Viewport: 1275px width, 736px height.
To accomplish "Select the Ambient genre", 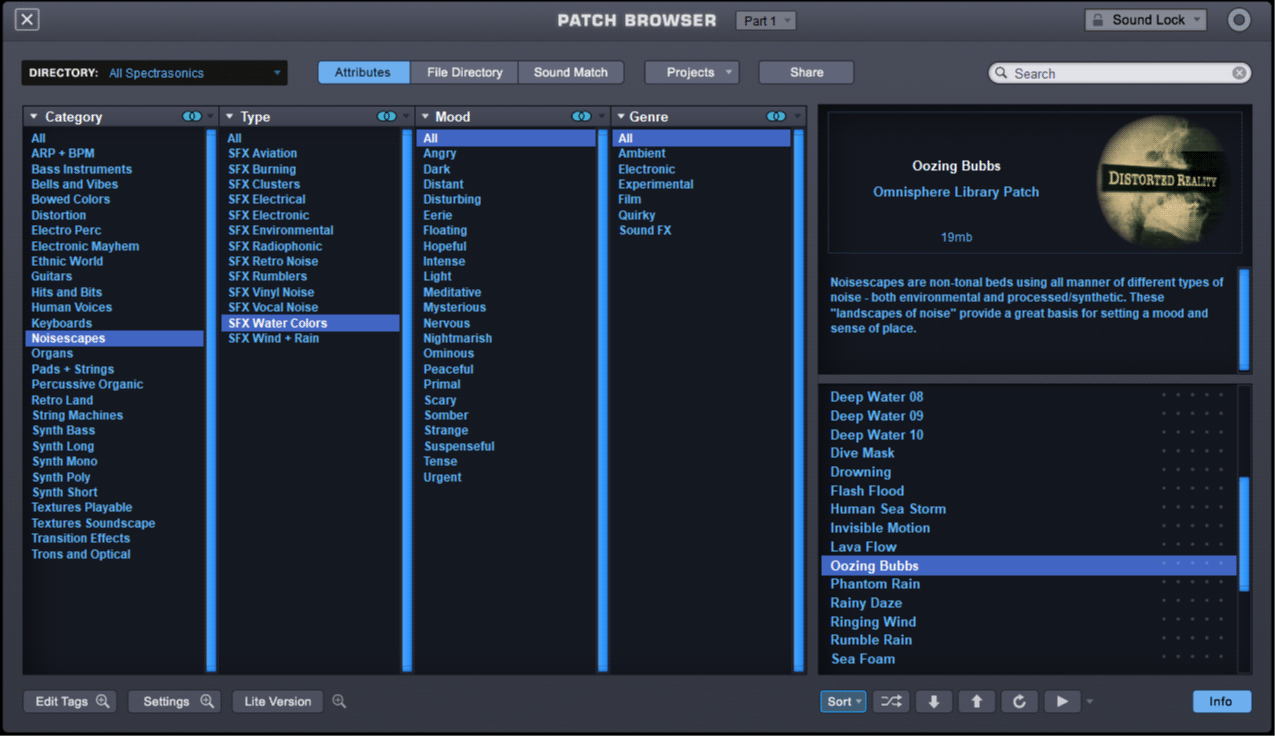I will coord(642,153).
